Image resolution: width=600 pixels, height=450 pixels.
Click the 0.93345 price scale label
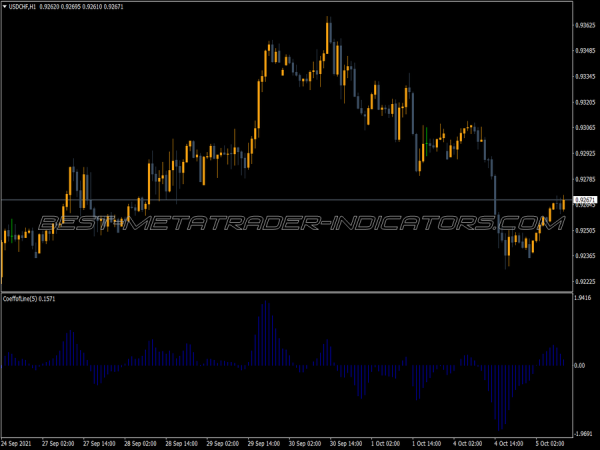(x=585, y=77)
